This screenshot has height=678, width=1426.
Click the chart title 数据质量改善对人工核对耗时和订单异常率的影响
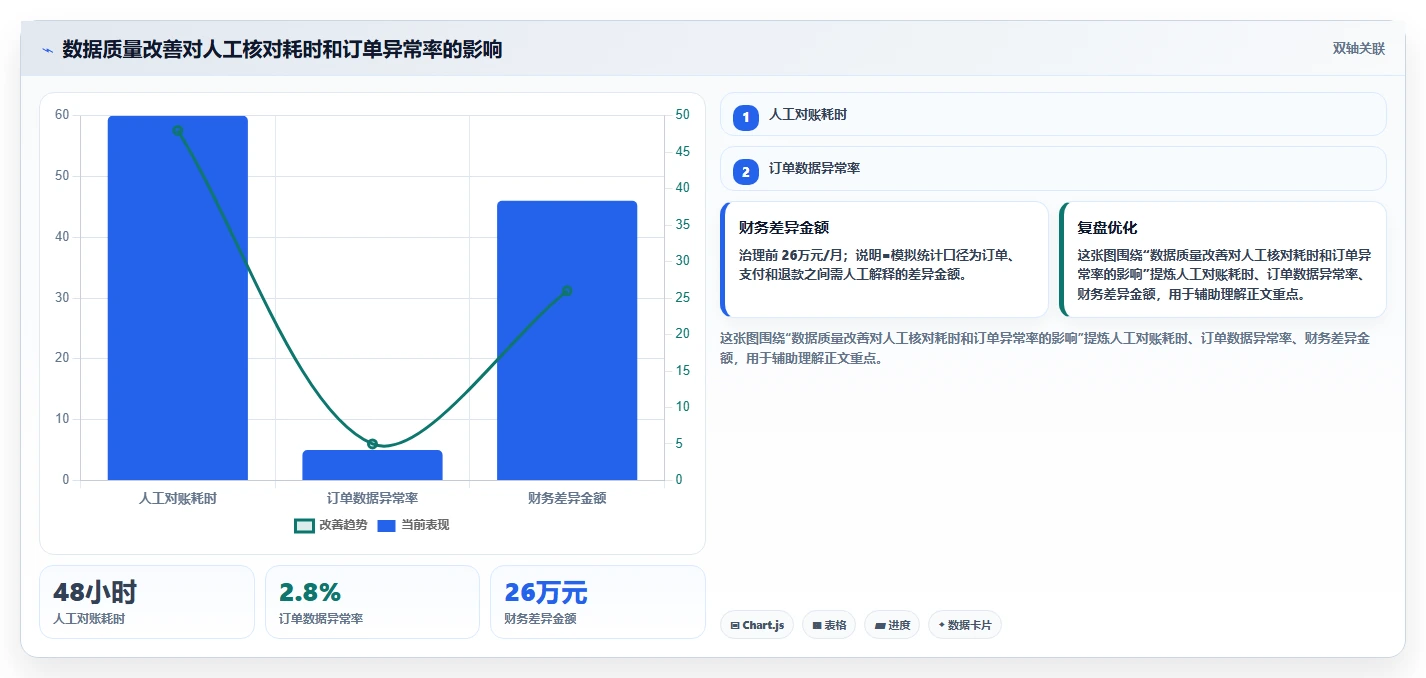pyautogui.click(x=282, y=49)
